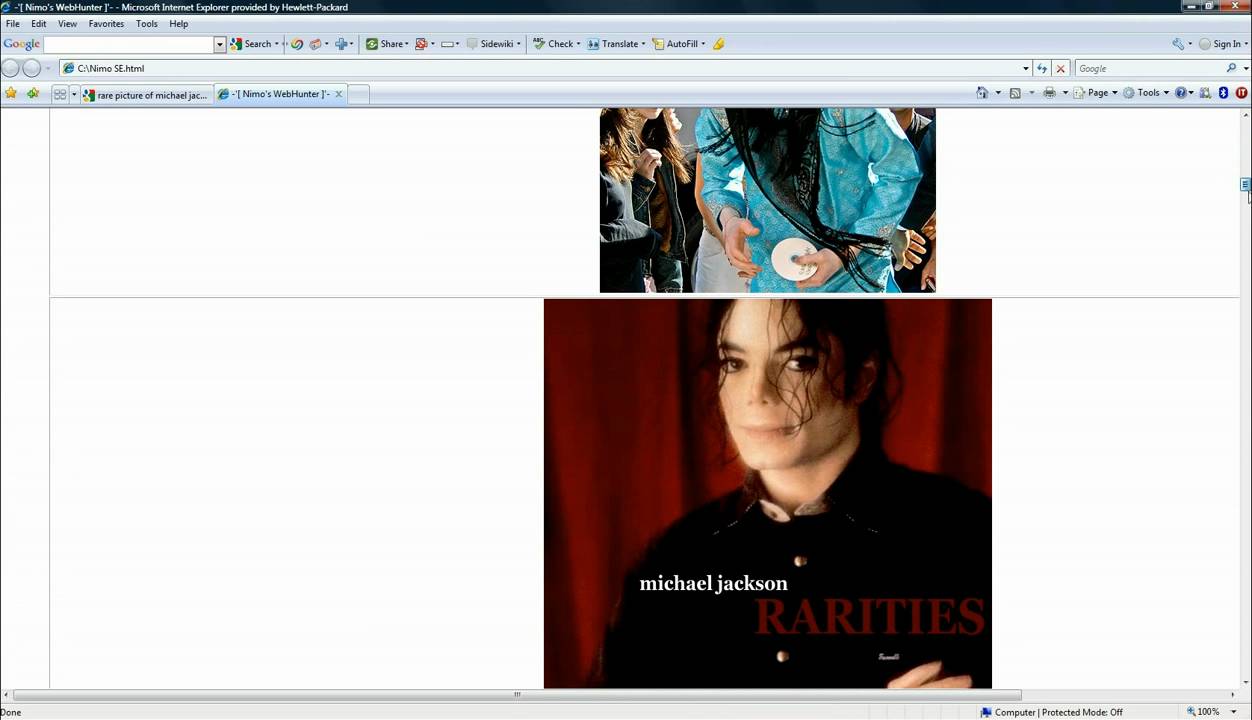Screen dimensions: 1252x720
Task: Open the tab list dropdown arrow
Action: tap(73, 94)
